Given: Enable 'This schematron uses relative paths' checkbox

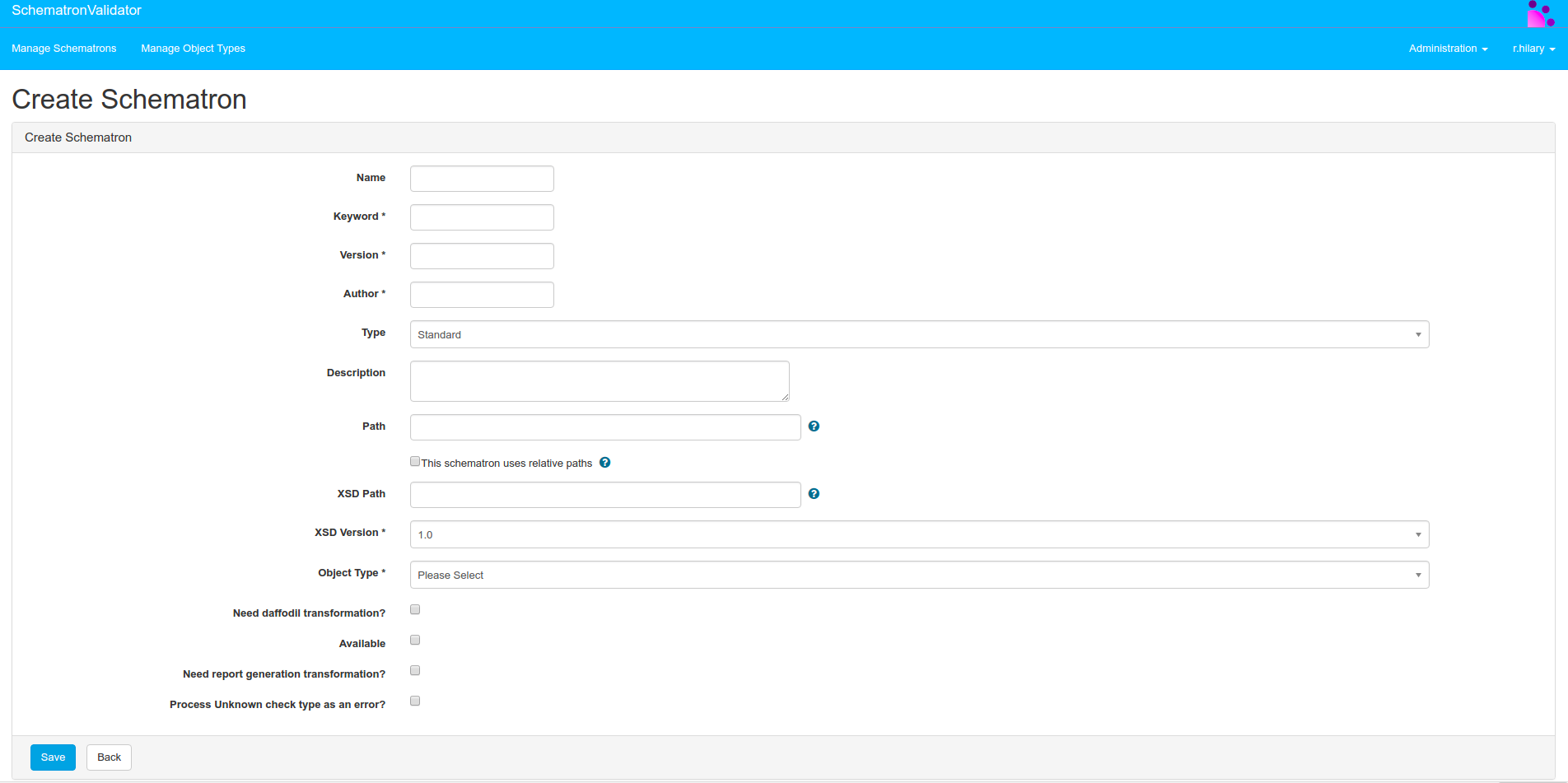Looking at the screenshot, I should [x=415, y=462].
